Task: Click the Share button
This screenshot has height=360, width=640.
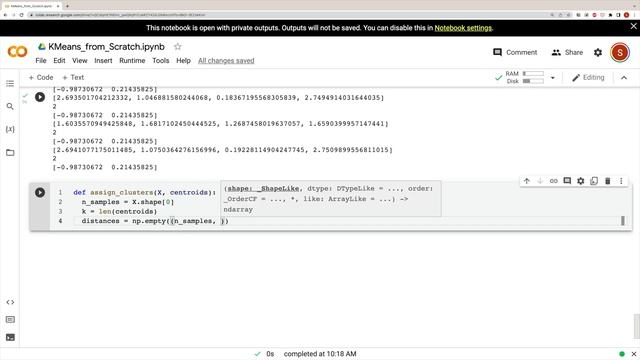Action: tap(567, 52)
